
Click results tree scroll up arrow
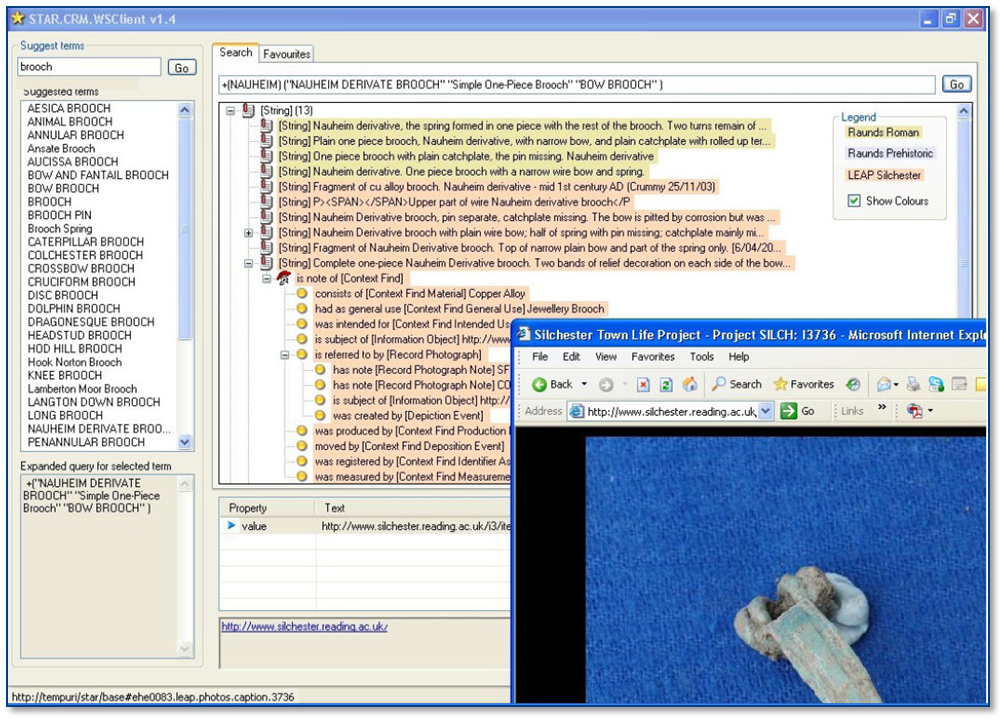pos(964,111)
